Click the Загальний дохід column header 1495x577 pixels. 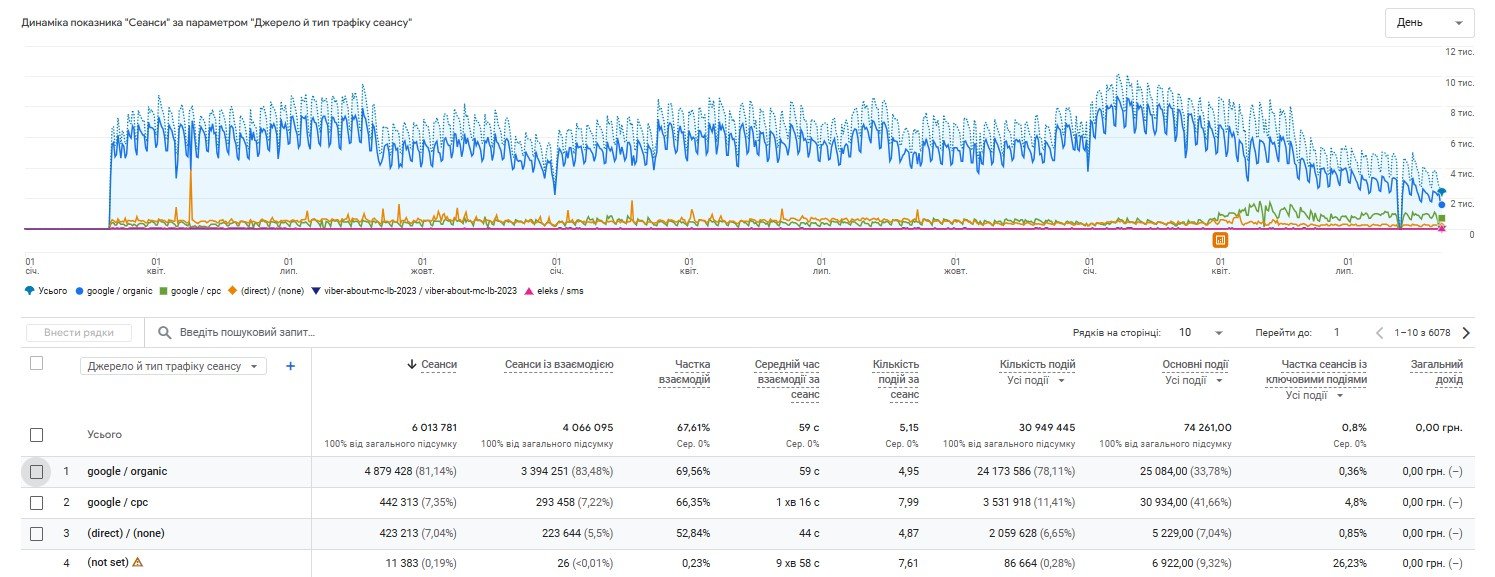tap(1436, 372)
